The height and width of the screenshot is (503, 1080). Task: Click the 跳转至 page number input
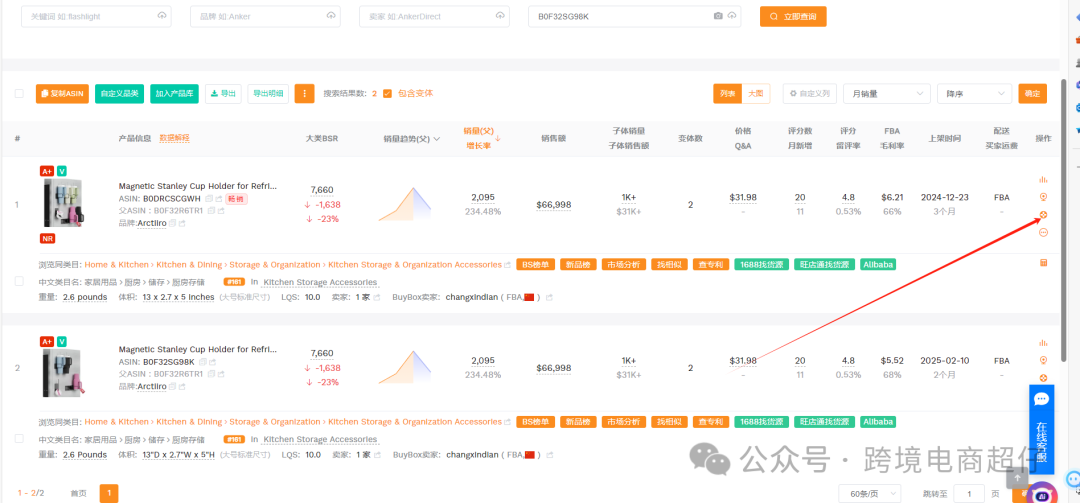970,493
